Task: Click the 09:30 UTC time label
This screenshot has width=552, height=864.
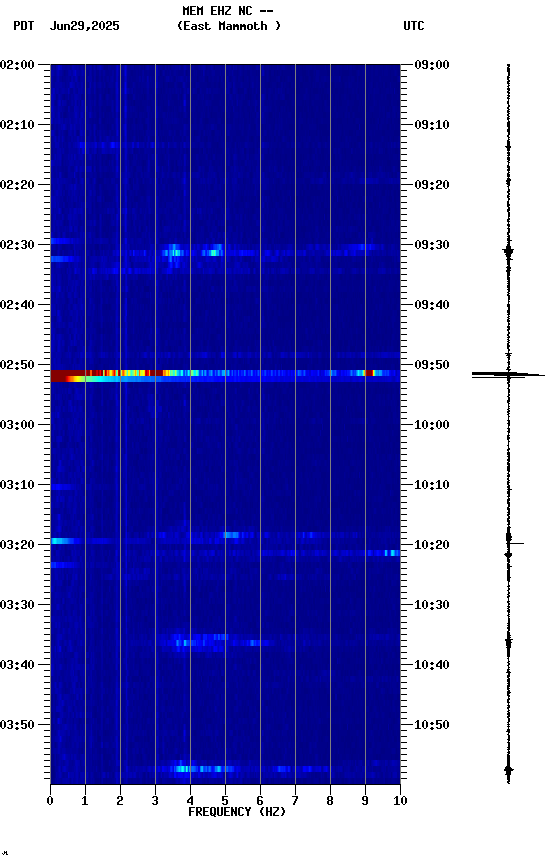Action: pyautogui.click(x=432, y=245)
